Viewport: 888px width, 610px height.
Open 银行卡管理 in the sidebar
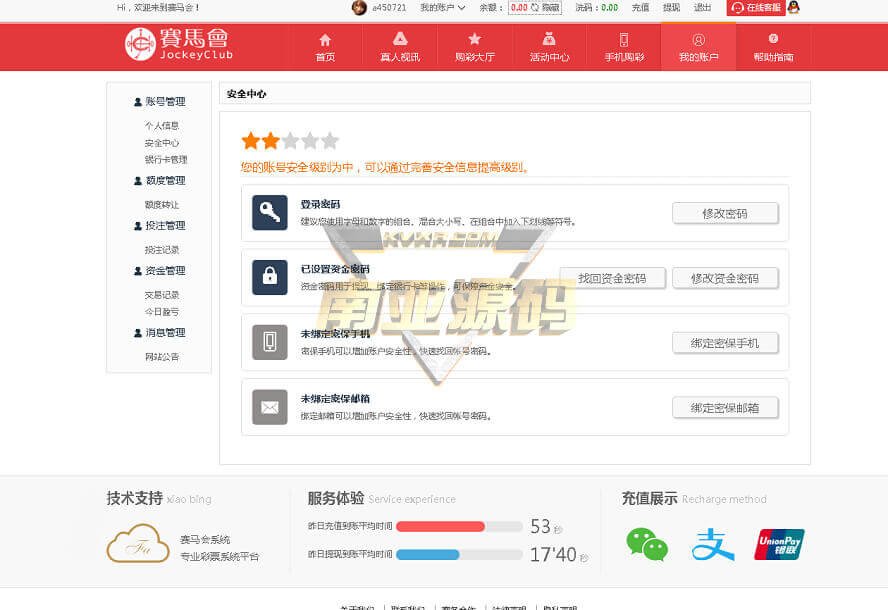[x=165, y=160]
